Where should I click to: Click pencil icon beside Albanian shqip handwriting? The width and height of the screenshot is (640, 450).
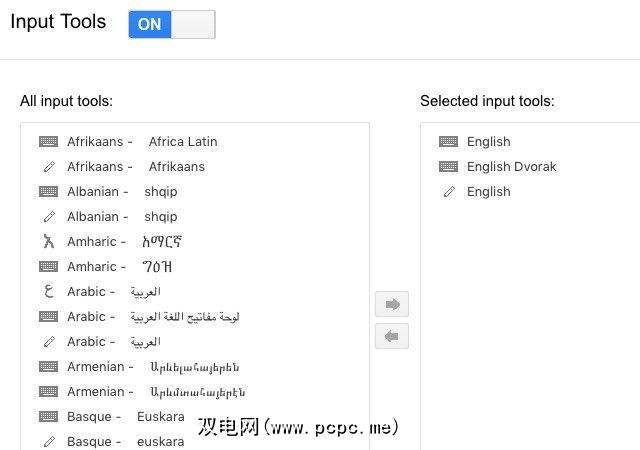pyautogui.click(x=49, y=216)
